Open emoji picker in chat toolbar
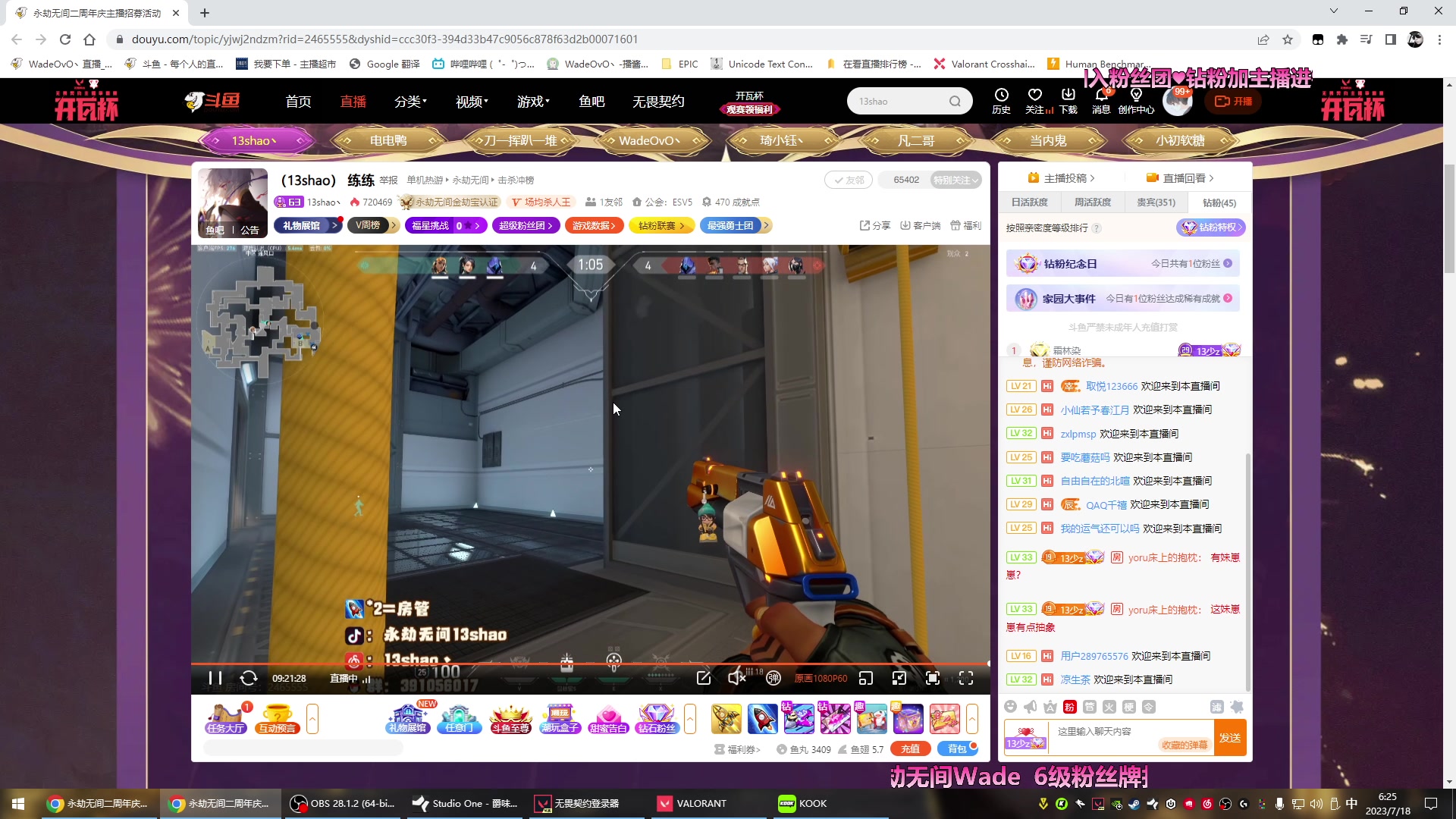The height and width of the screenshot is (819, 1456). (x=1010, y=707)
